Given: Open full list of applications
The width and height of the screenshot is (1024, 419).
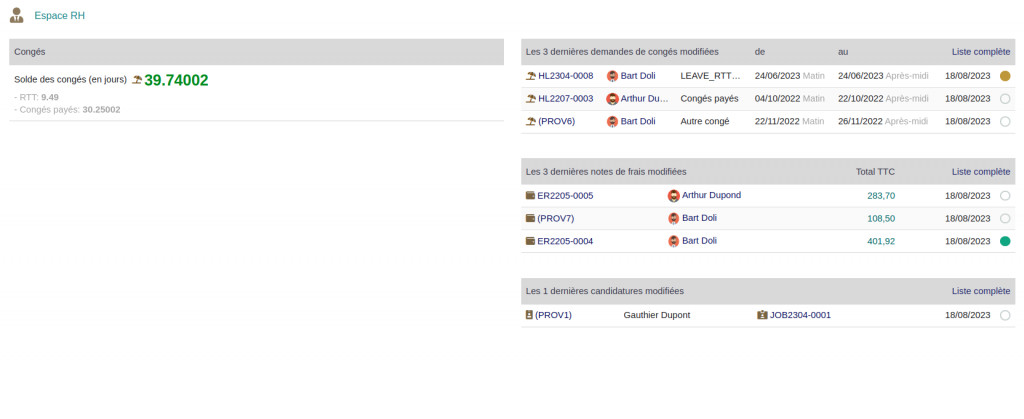Looking at the screenshot, I should [981, 291].
